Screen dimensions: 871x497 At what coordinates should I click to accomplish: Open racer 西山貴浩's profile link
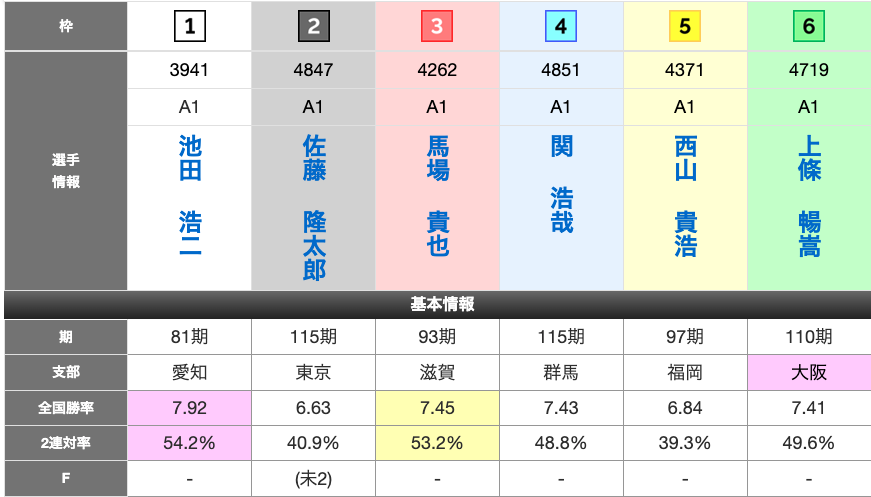(686, 197)
